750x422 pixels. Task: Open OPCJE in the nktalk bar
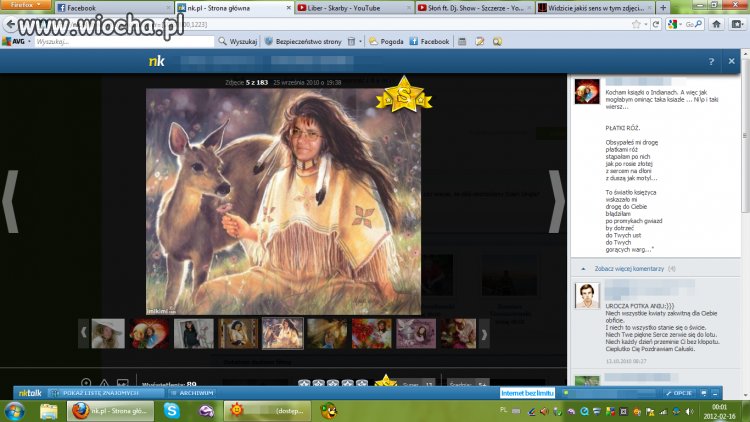(678, 393)
